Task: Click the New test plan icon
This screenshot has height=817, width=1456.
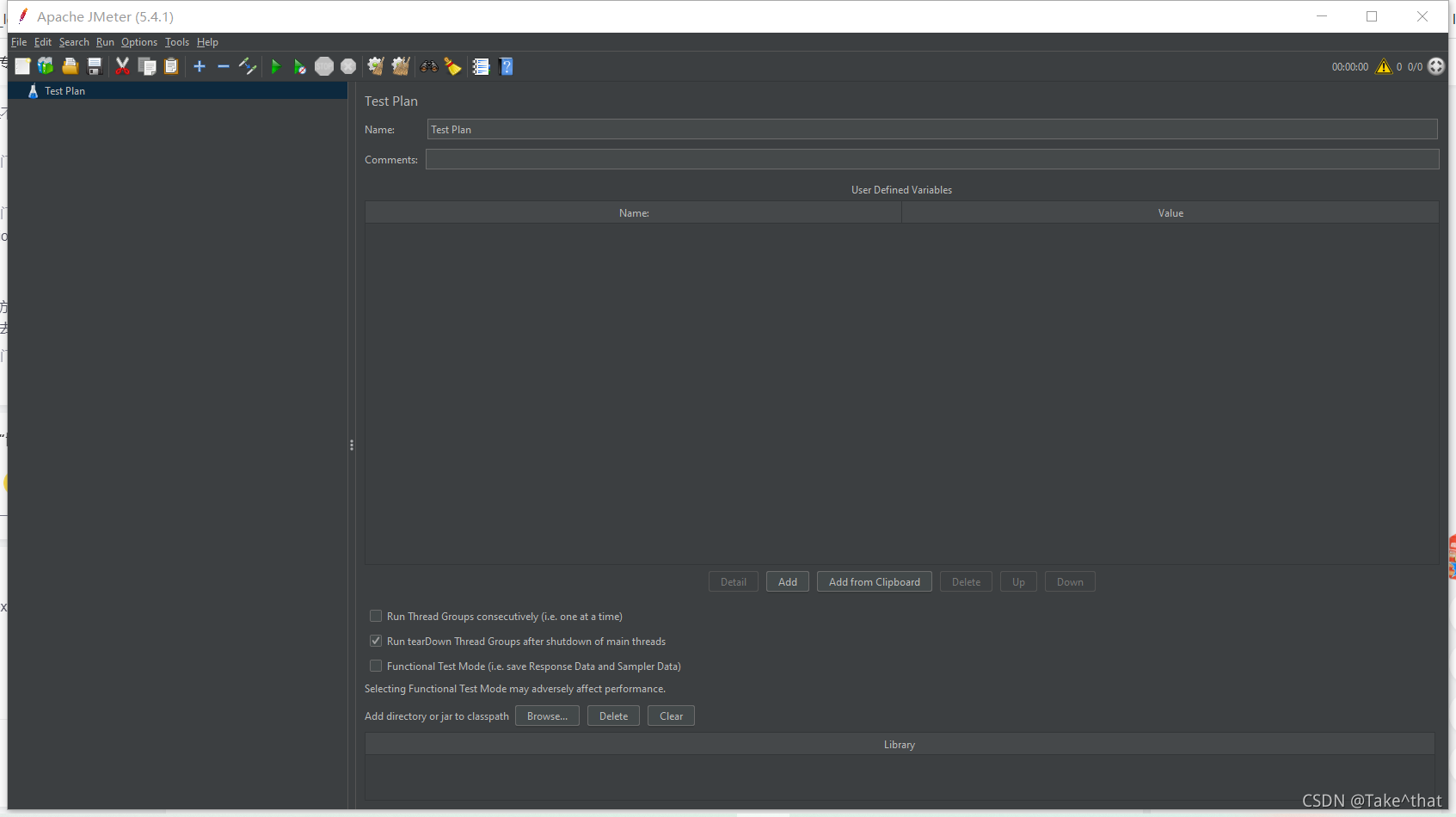Action: [22, 66]
